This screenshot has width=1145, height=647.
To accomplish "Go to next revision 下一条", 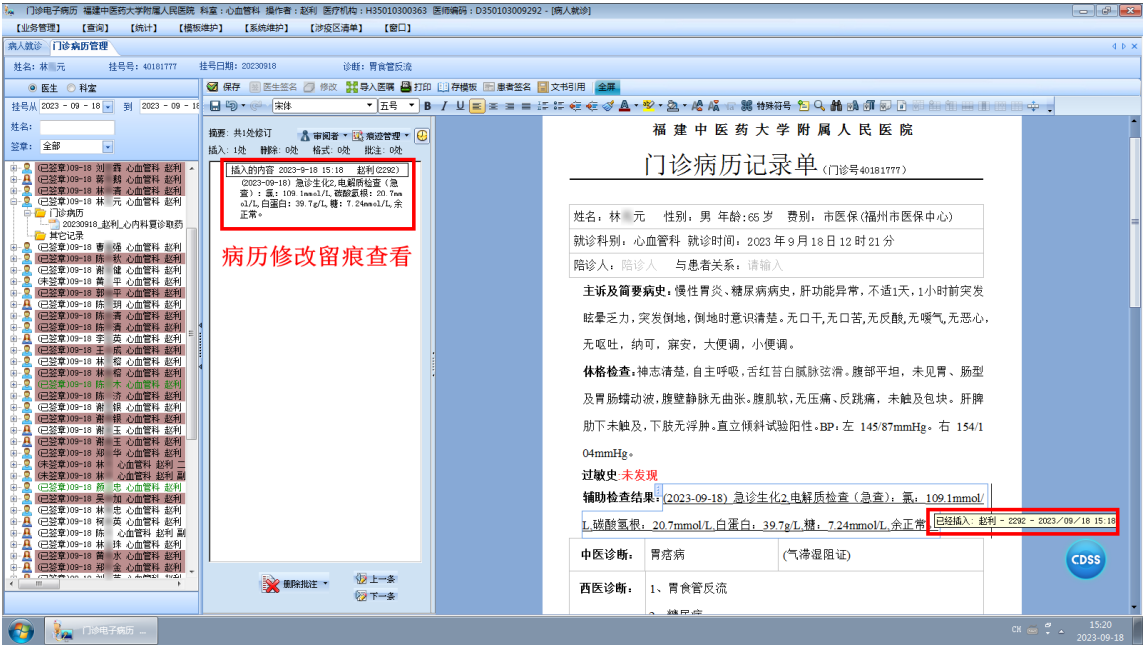I will pyautogui.click(x=375, y=596).
